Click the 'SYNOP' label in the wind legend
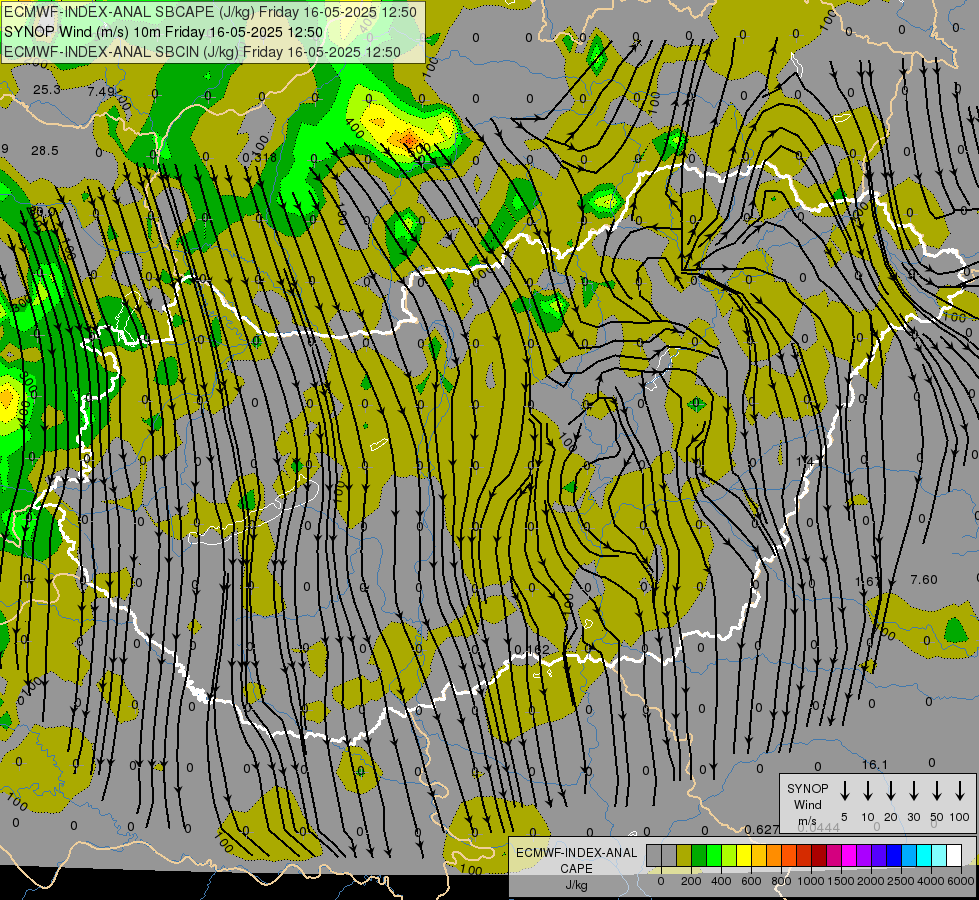 pyautogui.click(x=807, y=789)
